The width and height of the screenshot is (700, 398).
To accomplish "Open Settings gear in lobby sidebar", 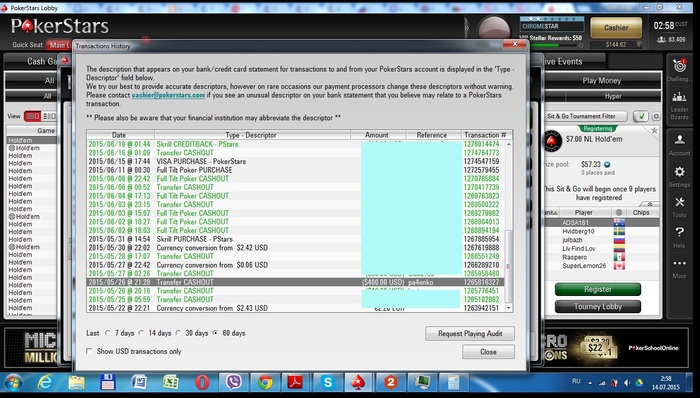I will (x=679, y=172).
